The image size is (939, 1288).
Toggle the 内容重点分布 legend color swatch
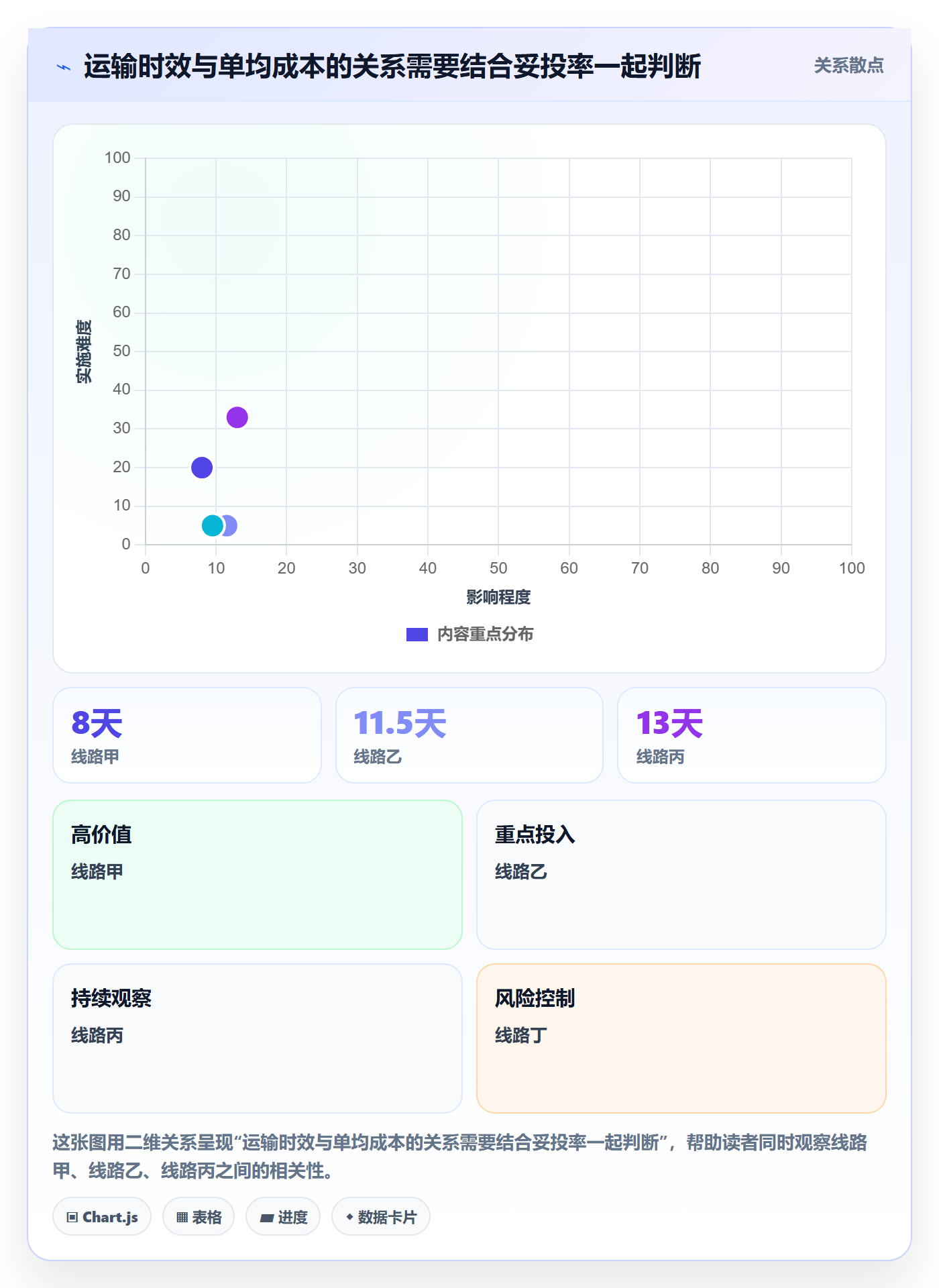point(417,635)
